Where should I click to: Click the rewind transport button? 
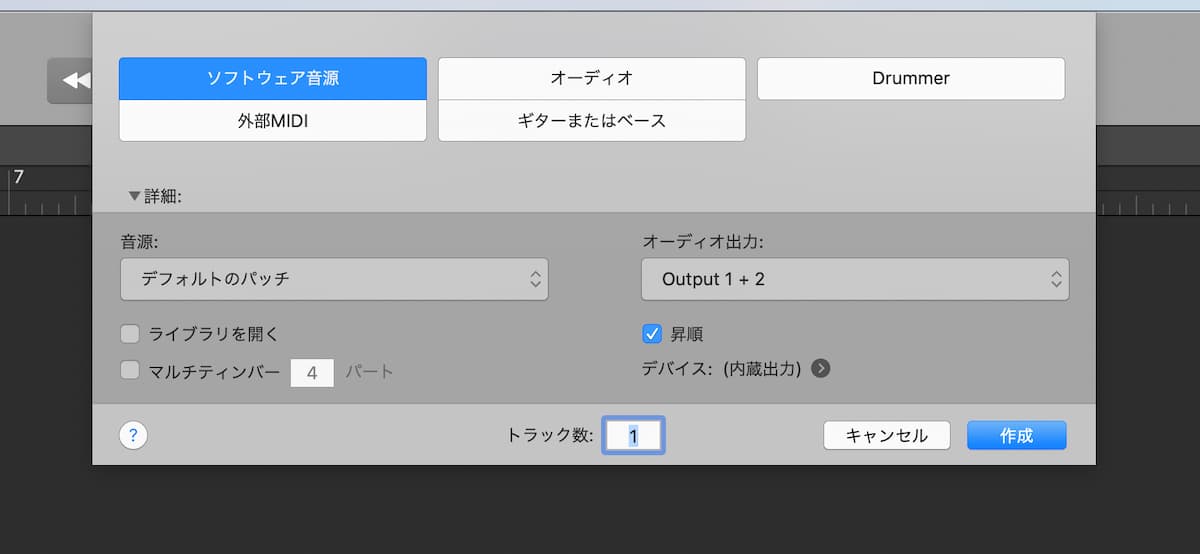[x=72, y=81]
